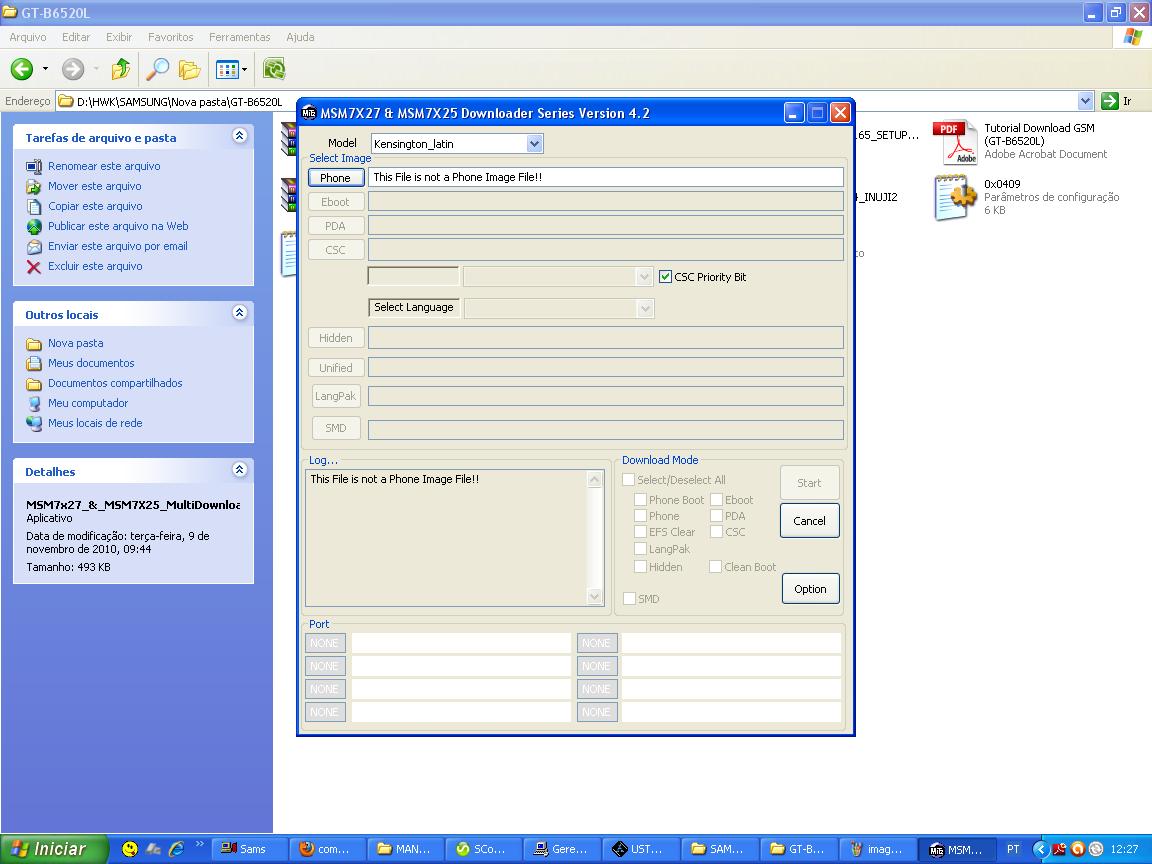Click the smiley quick launch icon
Viewport: 1152px width, 864px height.
coord(129,849)
